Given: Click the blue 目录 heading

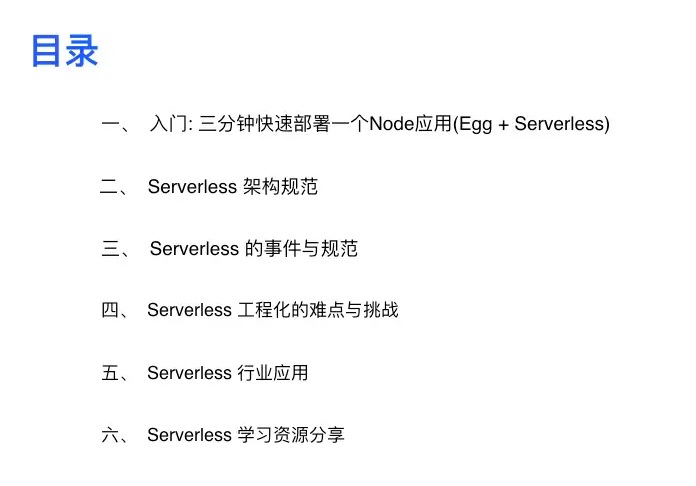Looking at the screenshot, I should click(x=65, y=51).
